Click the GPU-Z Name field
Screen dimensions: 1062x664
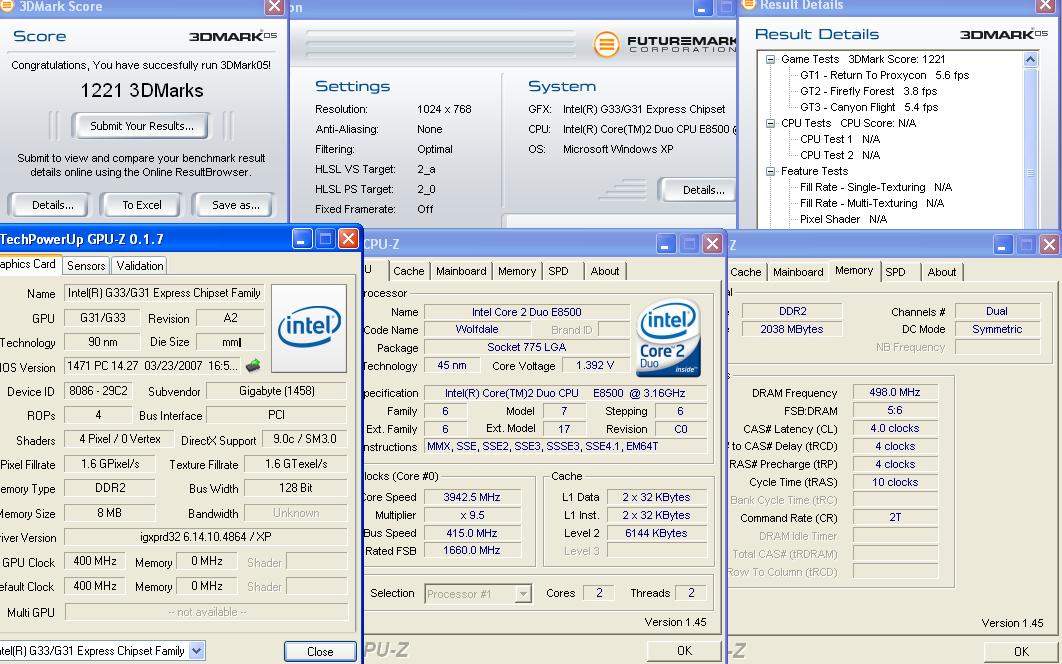[x=164, y=293]
